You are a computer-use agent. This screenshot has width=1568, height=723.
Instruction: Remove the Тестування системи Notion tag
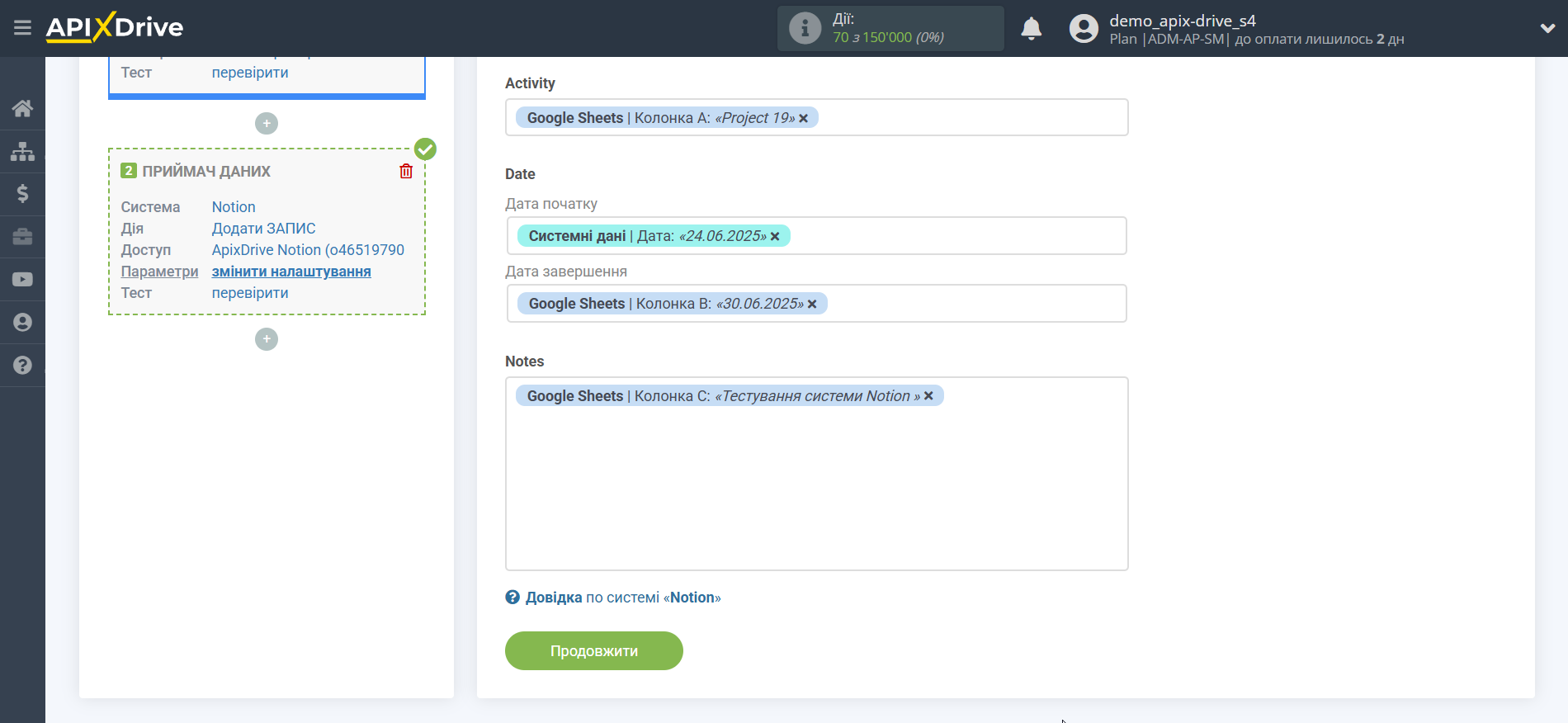point(928,396)
